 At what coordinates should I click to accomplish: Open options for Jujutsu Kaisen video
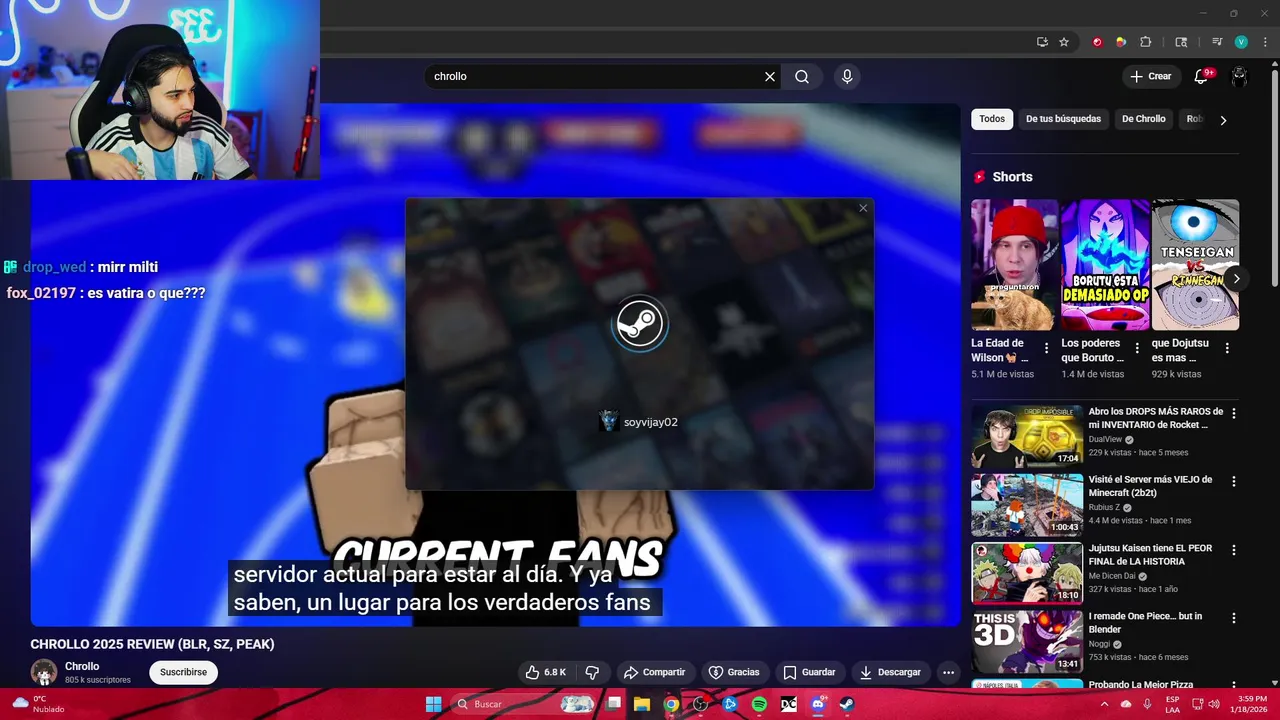coord(1234,550)
